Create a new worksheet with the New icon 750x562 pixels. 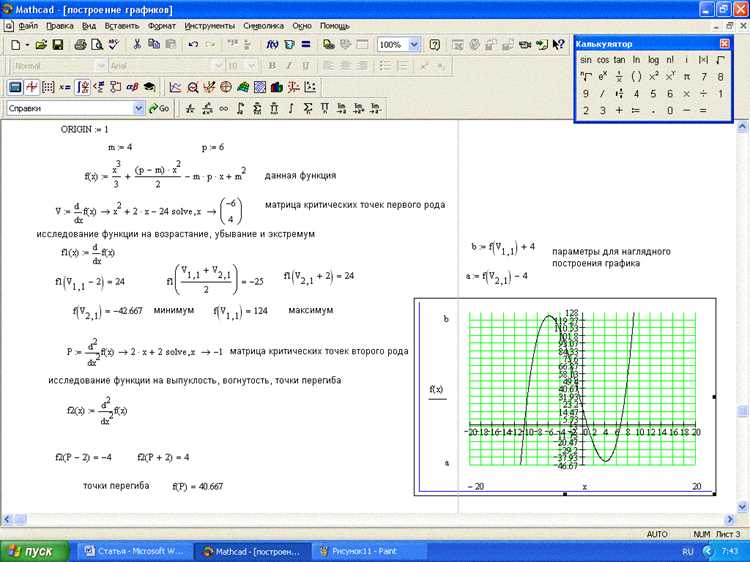pyautogui.click(x=16, y=45)
